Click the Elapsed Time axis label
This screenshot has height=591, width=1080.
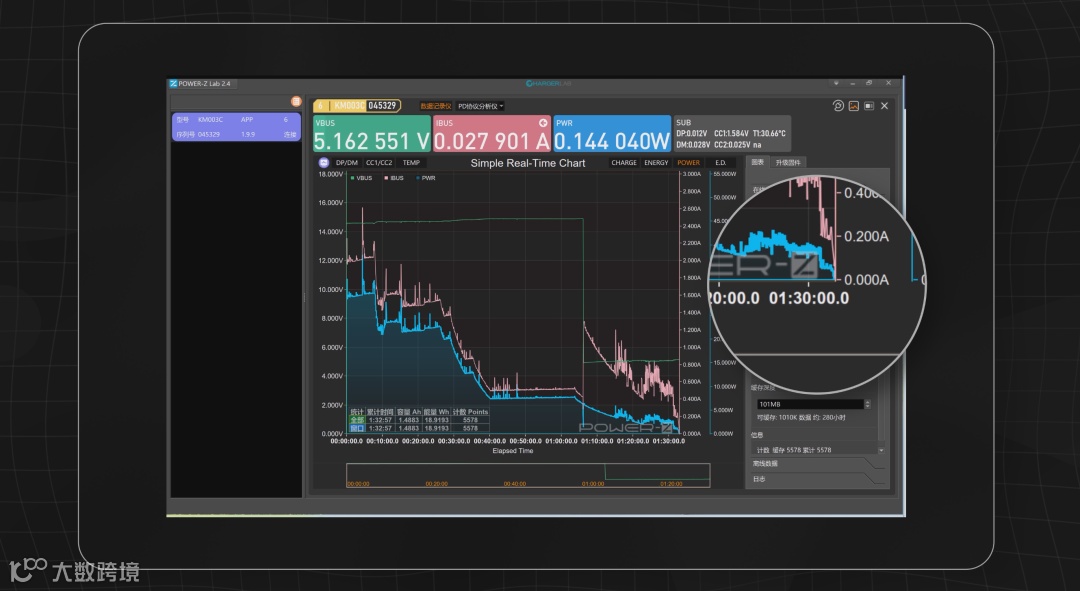tap(512, 450)
